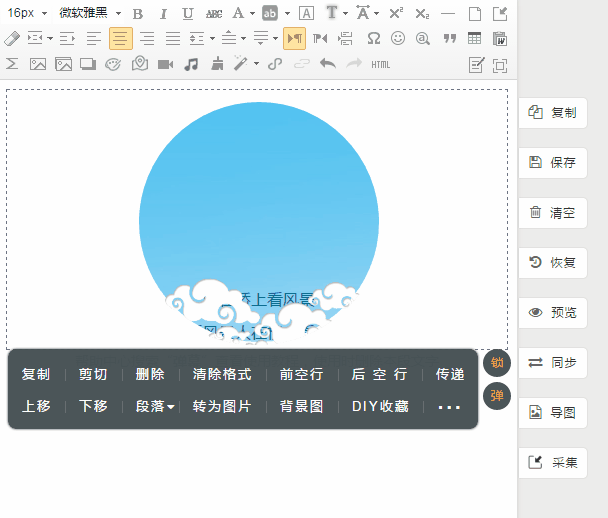Toggle center alignment button
608x518 pixels.
(x=121, y=38)
